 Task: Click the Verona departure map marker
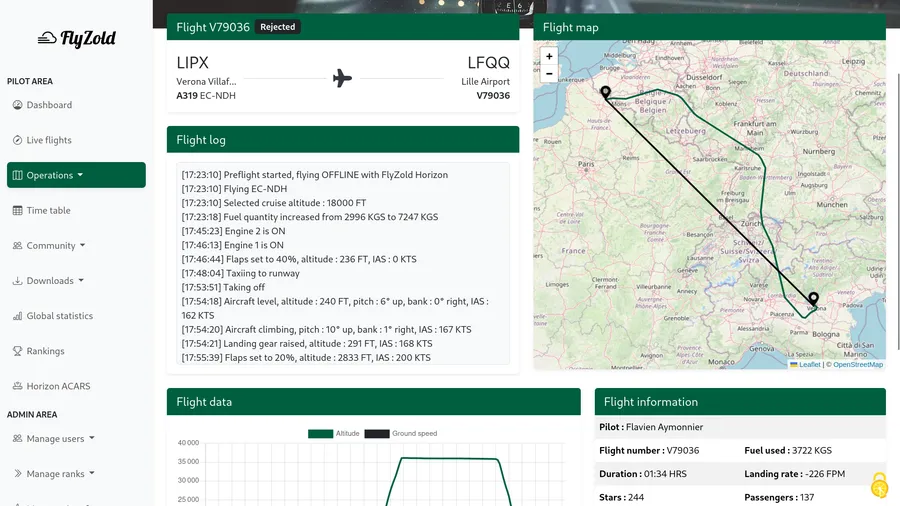point(814,300)
